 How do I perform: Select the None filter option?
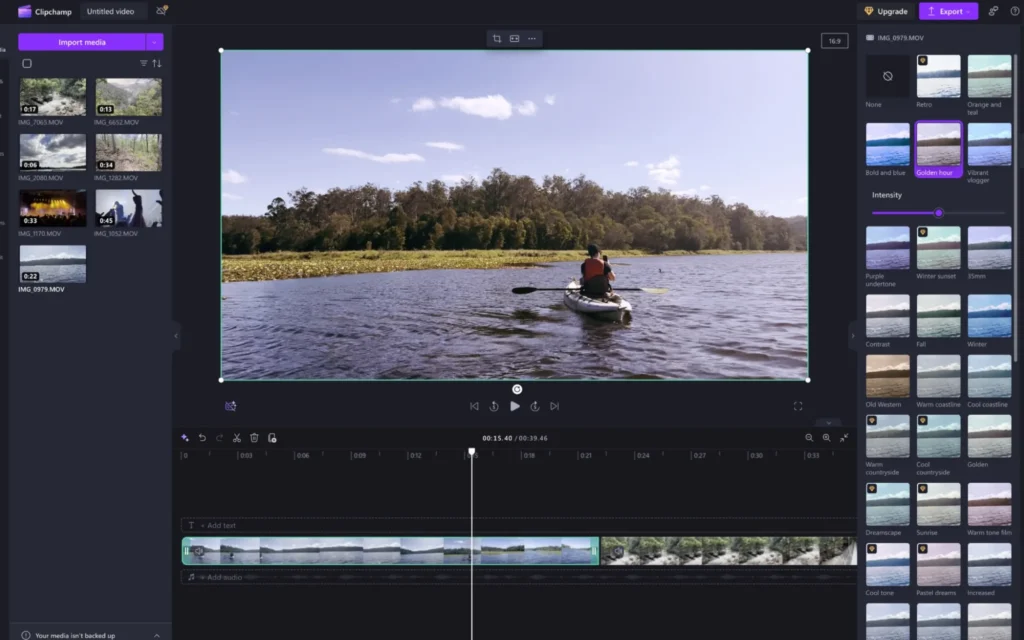887,76
